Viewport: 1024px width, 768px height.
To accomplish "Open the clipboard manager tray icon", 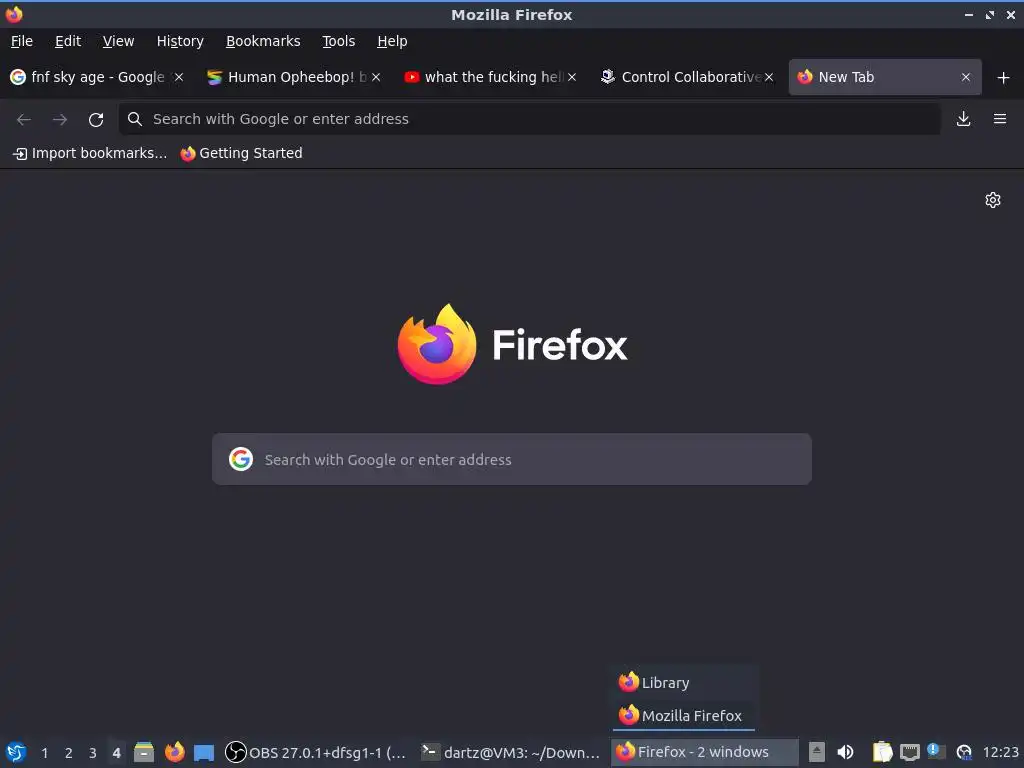I will [882, 752].
